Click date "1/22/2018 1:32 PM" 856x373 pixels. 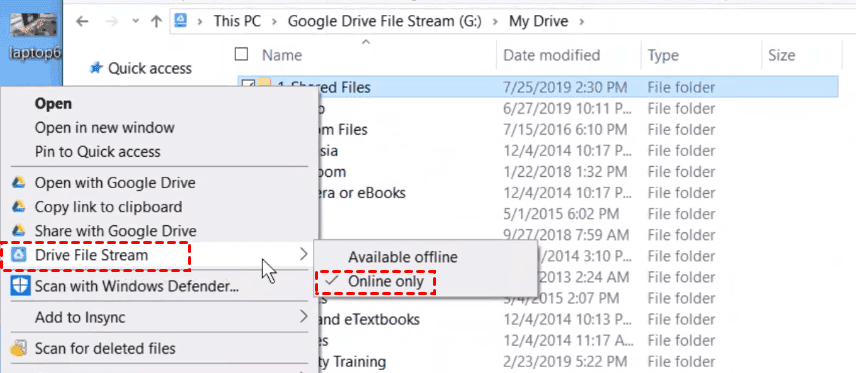click(x=564, y=172)
